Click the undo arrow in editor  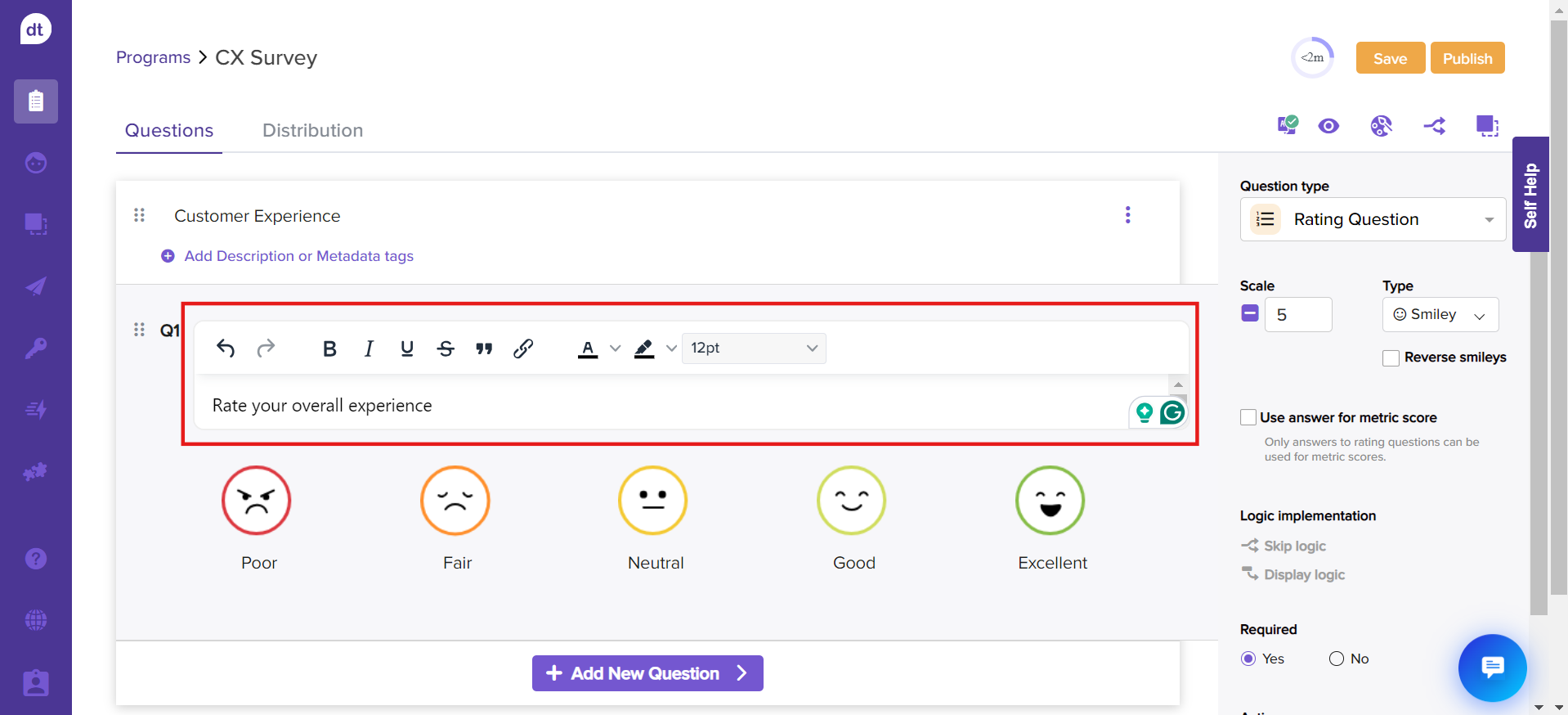226,349
